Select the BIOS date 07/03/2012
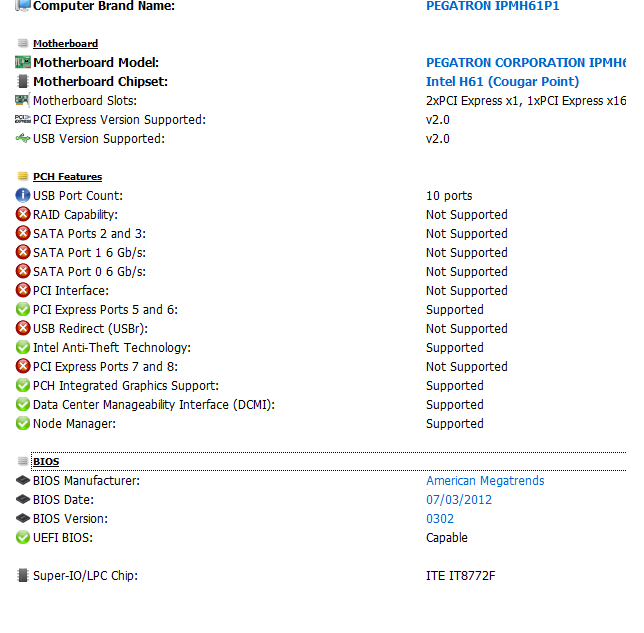The image size is (644, 633). [459, 499]
